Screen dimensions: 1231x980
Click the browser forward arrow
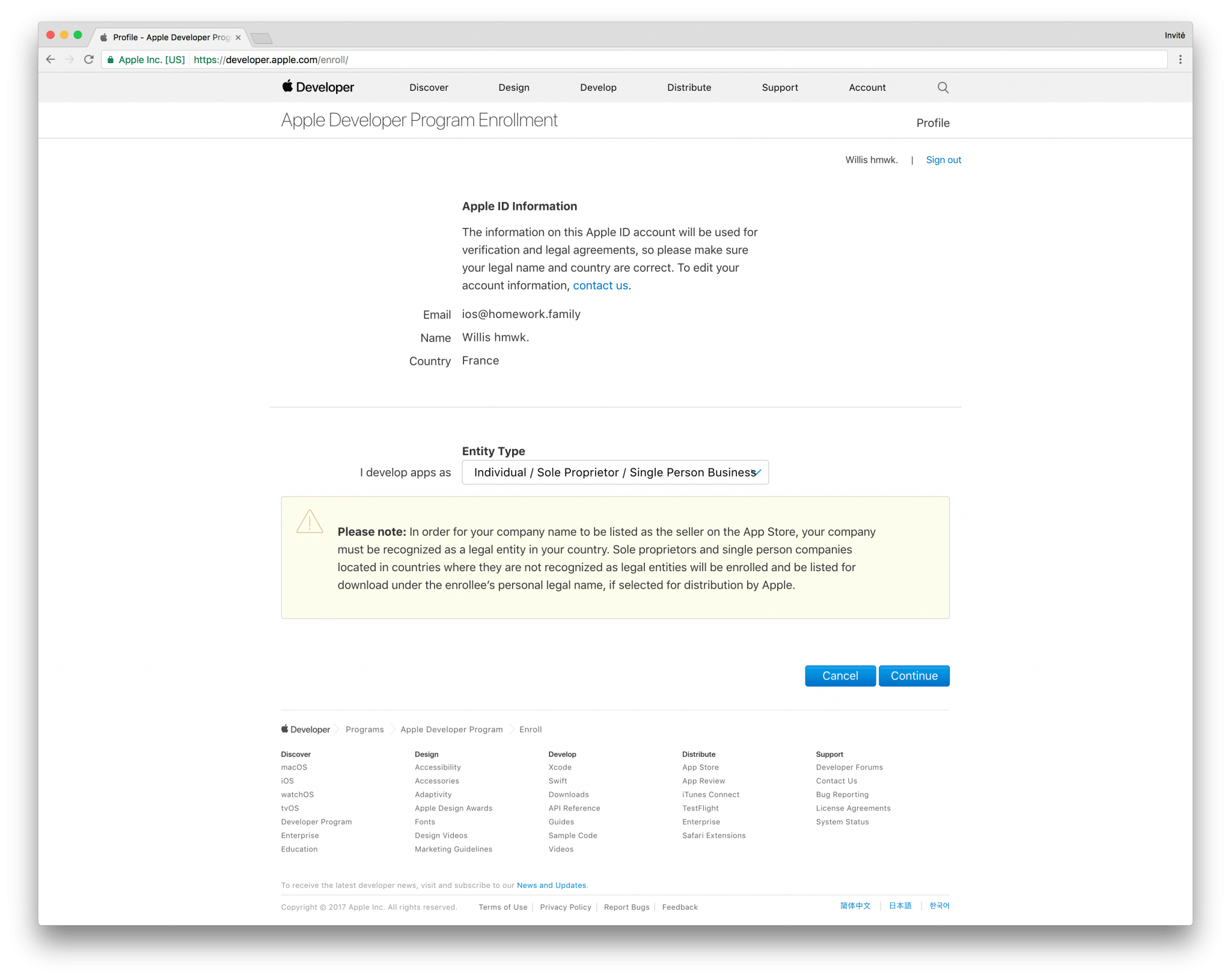[x=70, y=60]
